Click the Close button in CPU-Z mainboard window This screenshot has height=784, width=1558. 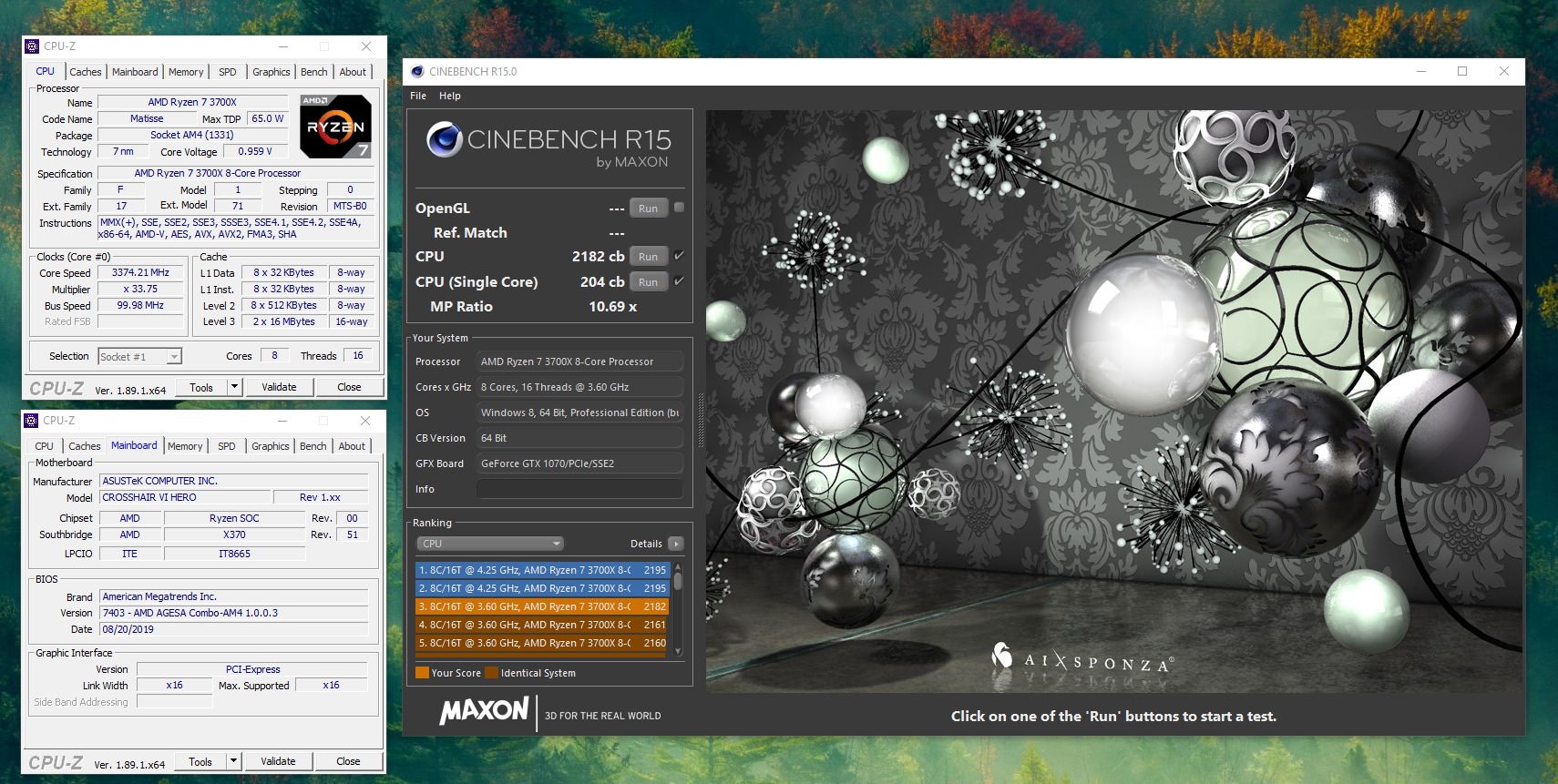tap(348, 761)
